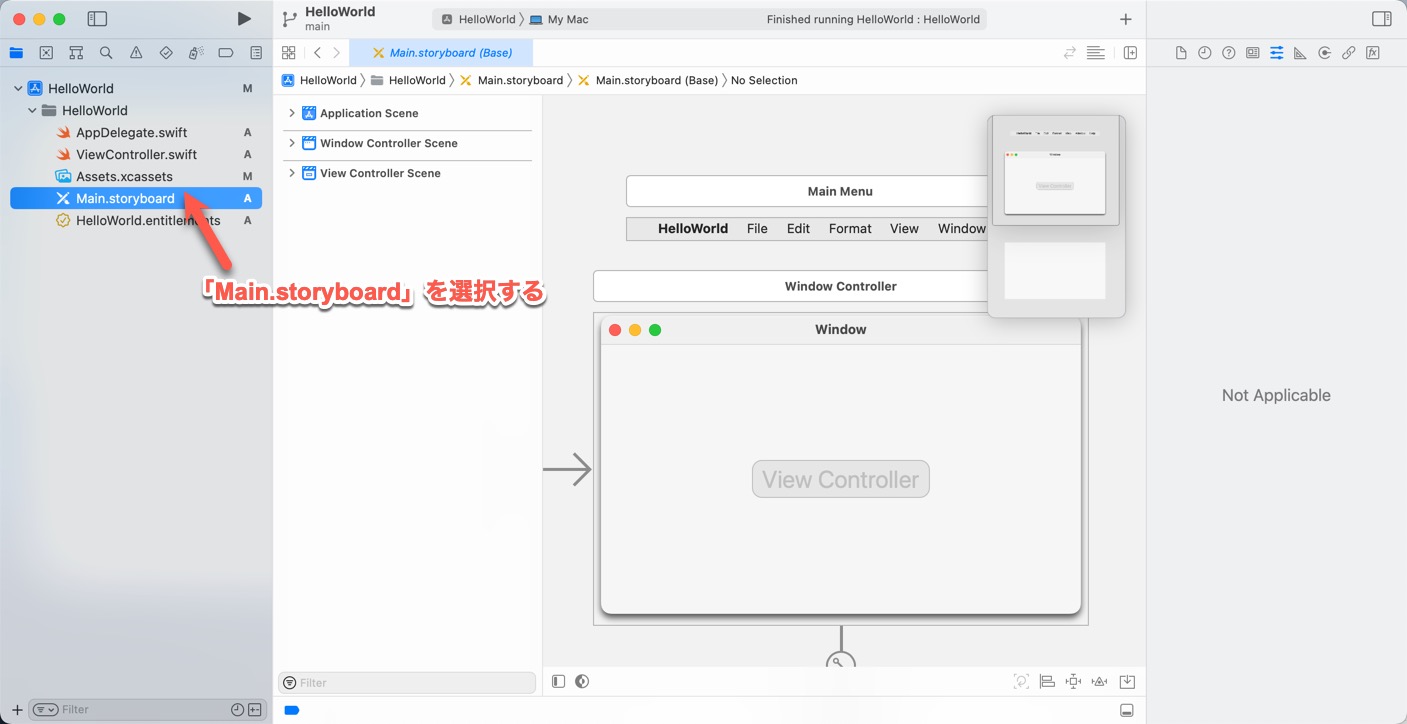The height and width of the screenshot is (724, 1407).
Task: Run the project with the play button
Action: [x=244, y=19]
